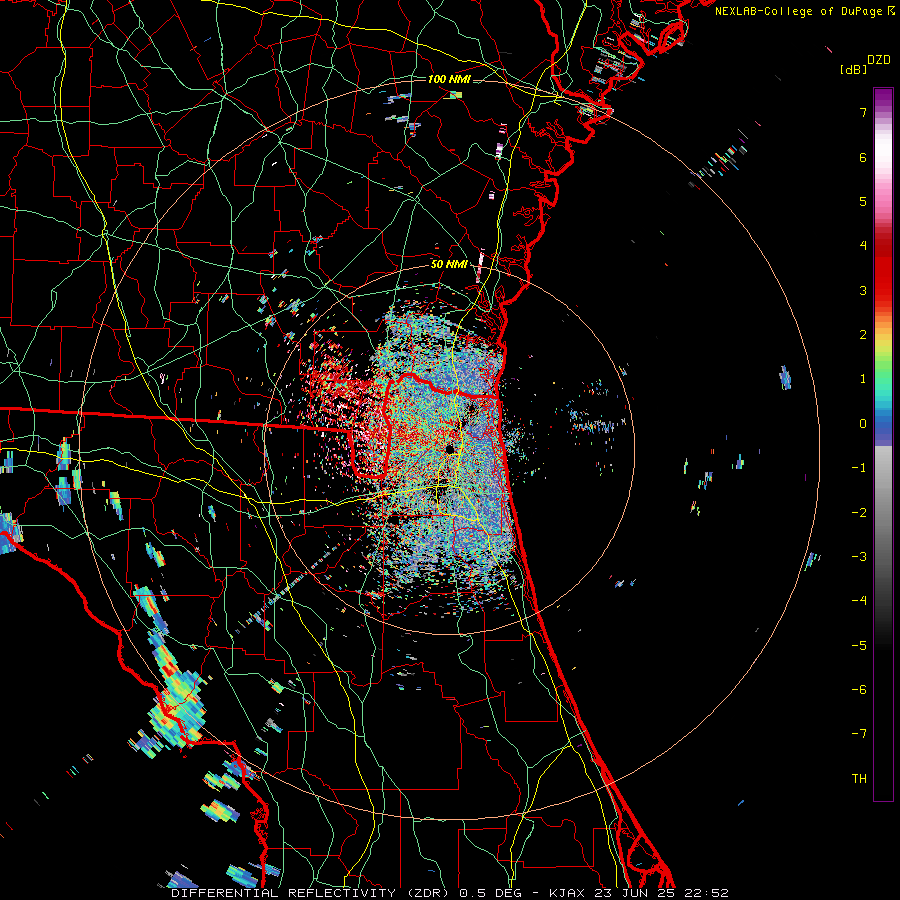Click the -2 value on the ZDR scale
900x900 pixels.
(859, 512)
